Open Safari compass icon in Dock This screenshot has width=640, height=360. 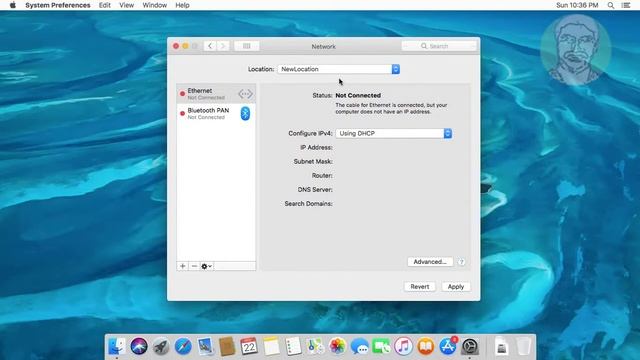183,347
